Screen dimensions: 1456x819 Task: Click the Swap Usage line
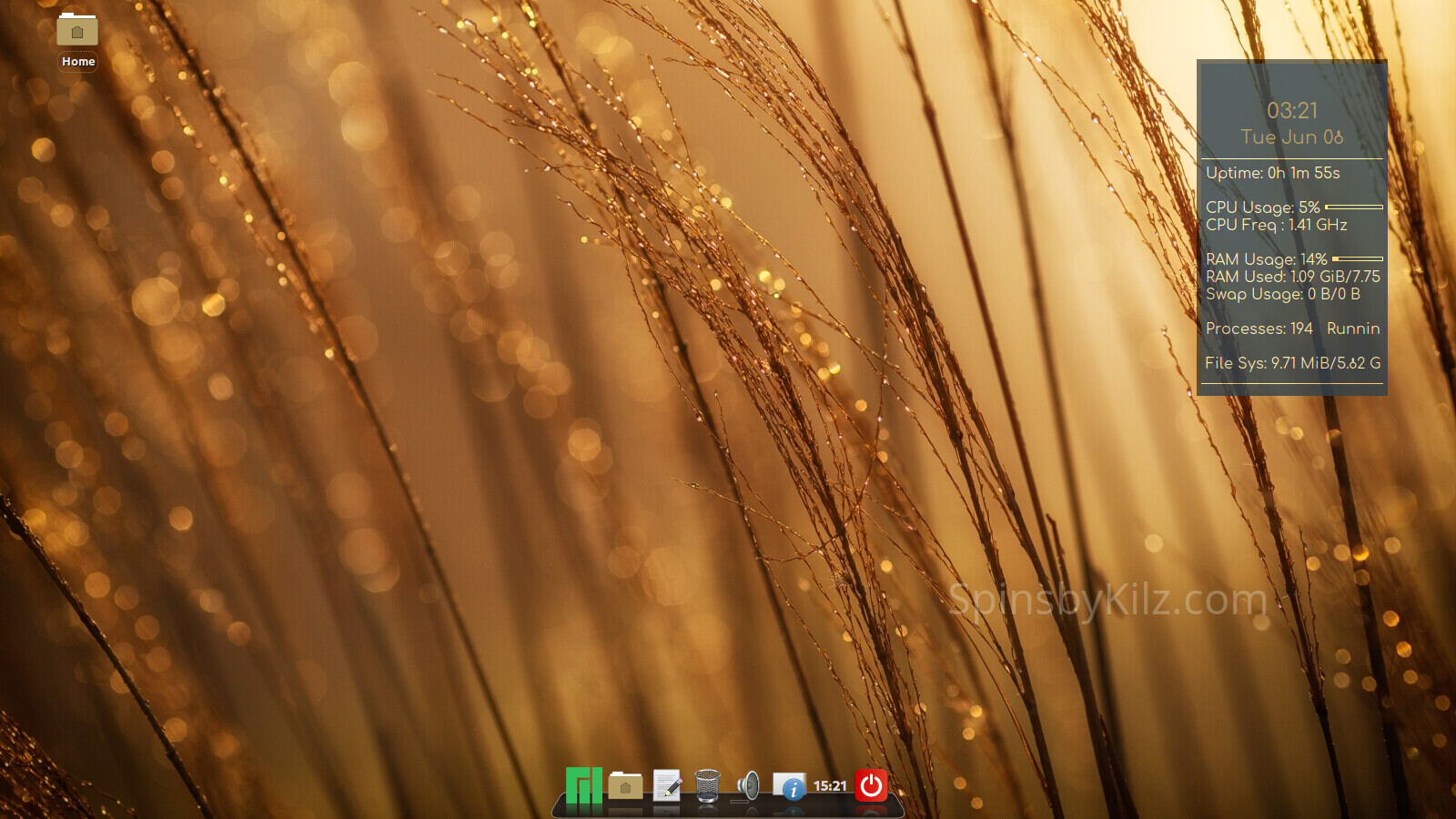[x=1282, y=294]
